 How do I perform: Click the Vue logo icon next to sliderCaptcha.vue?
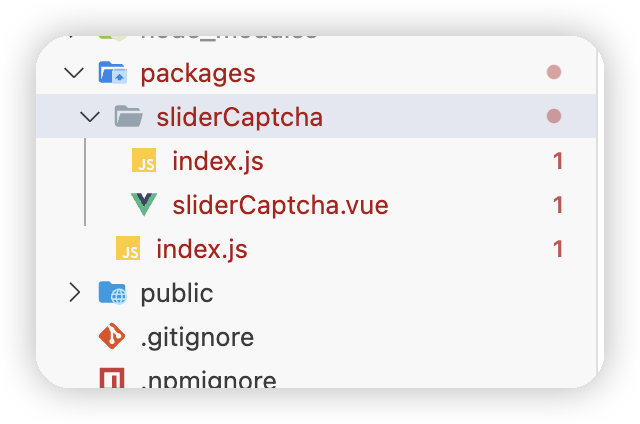[x=144, y=205]
